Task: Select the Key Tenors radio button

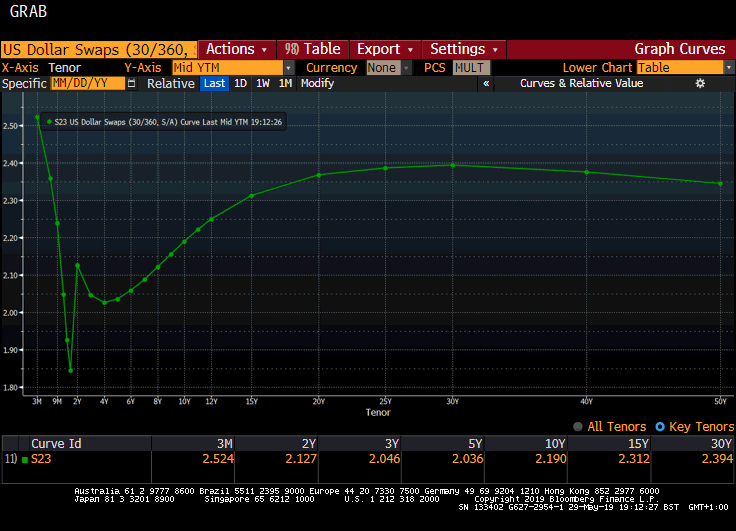Action: [659, 427]
